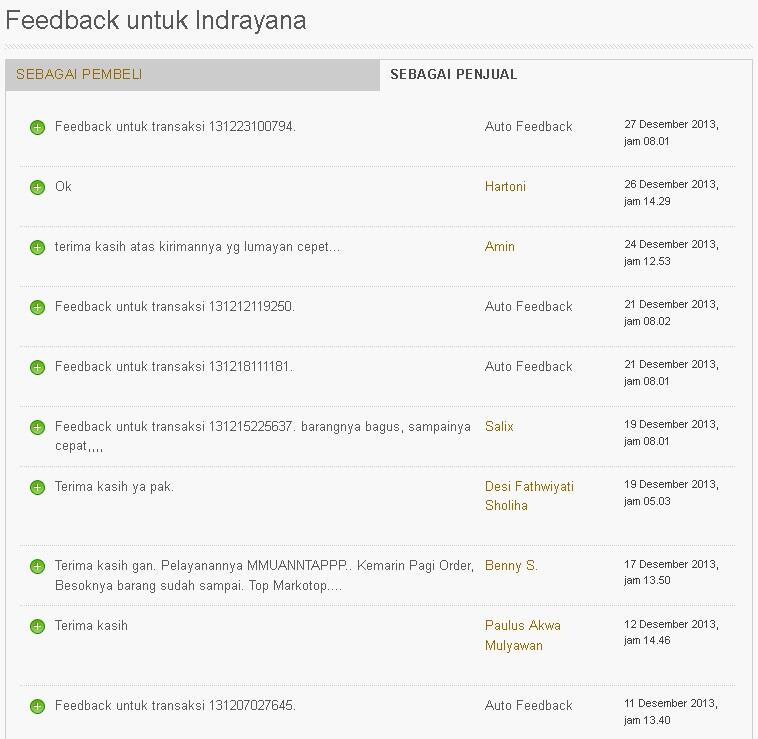Click green plus icon for transaksi 131207027645
This screenshot has width=758, height=739.
click(x=37, y=706)
